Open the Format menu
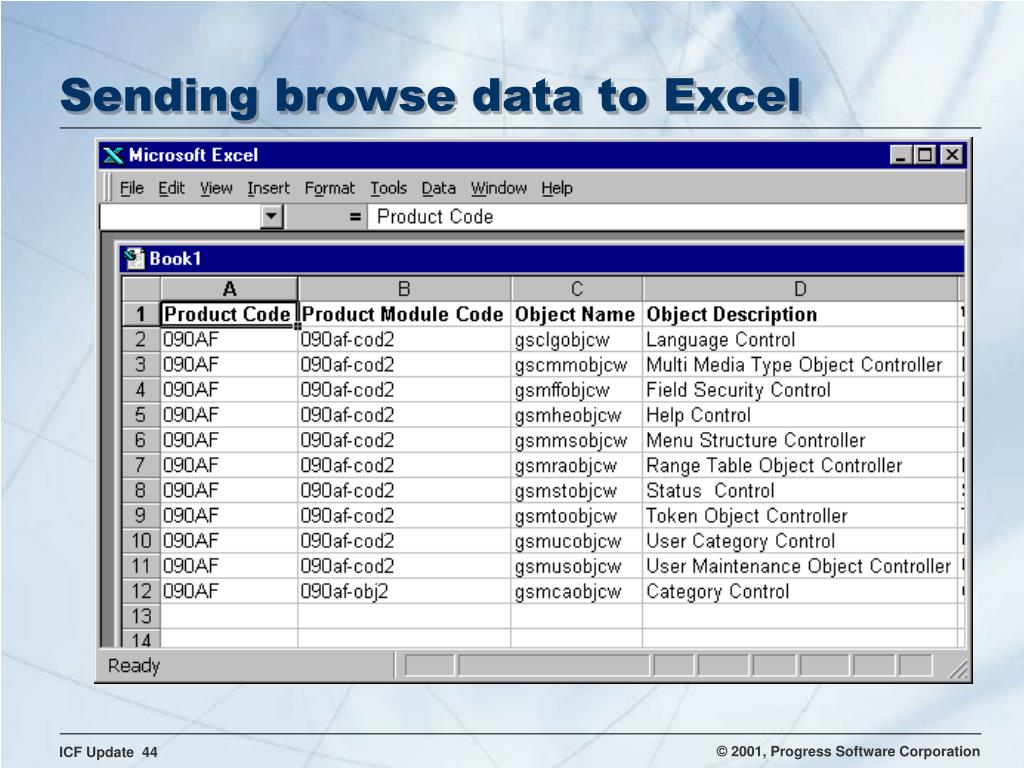The image size is (1024, 768). coord(330,188)
